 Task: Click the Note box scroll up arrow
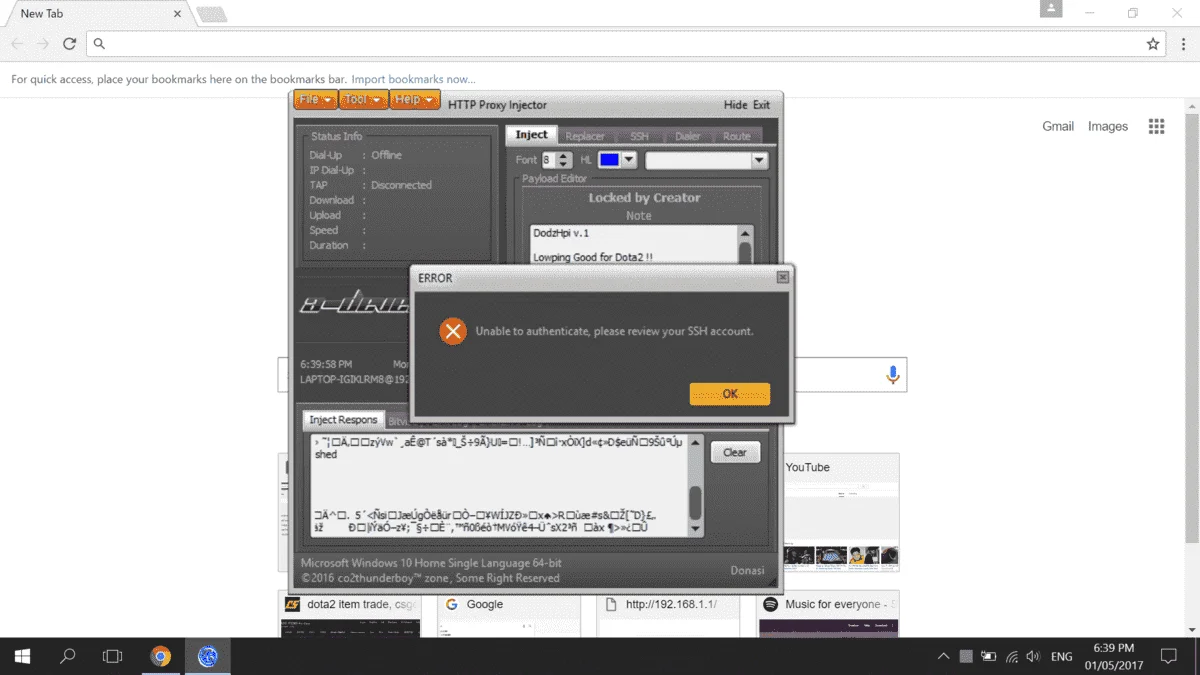745,234
